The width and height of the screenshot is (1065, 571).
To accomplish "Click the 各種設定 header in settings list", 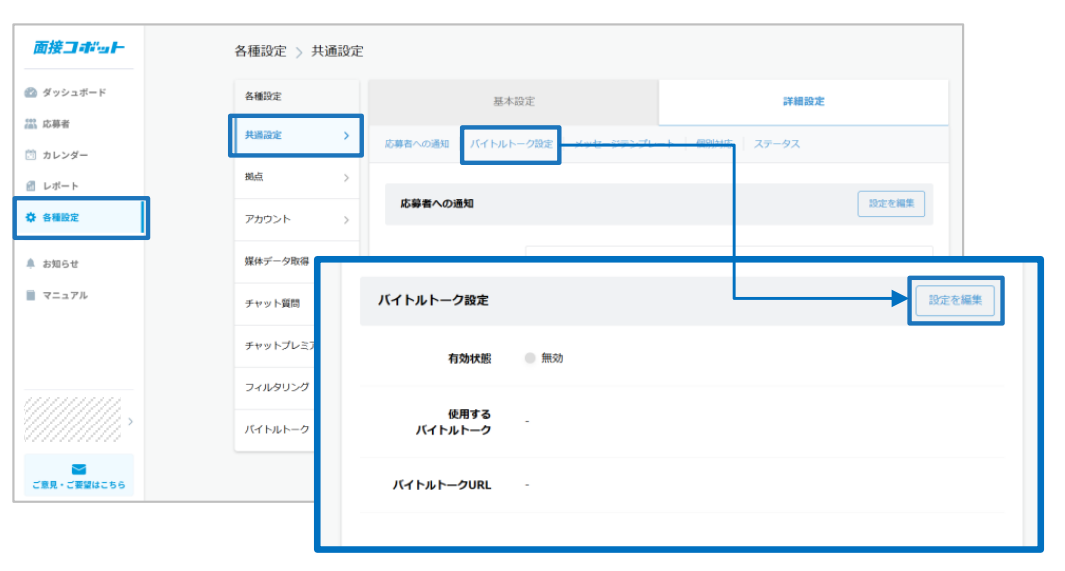I will (264, 96).
